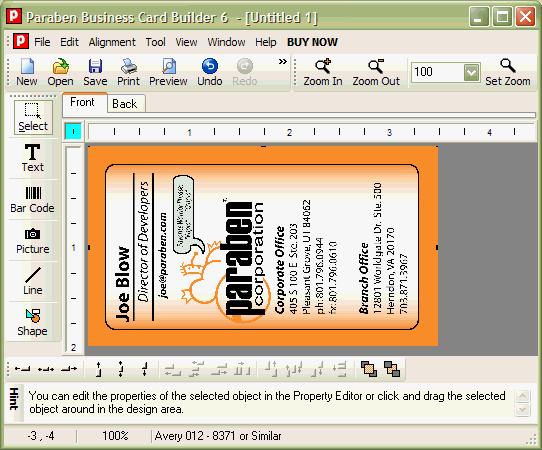Viewport: 542px width, 450px height.
Task: Open the Alignment menu
Action: (x=112, y=42)
